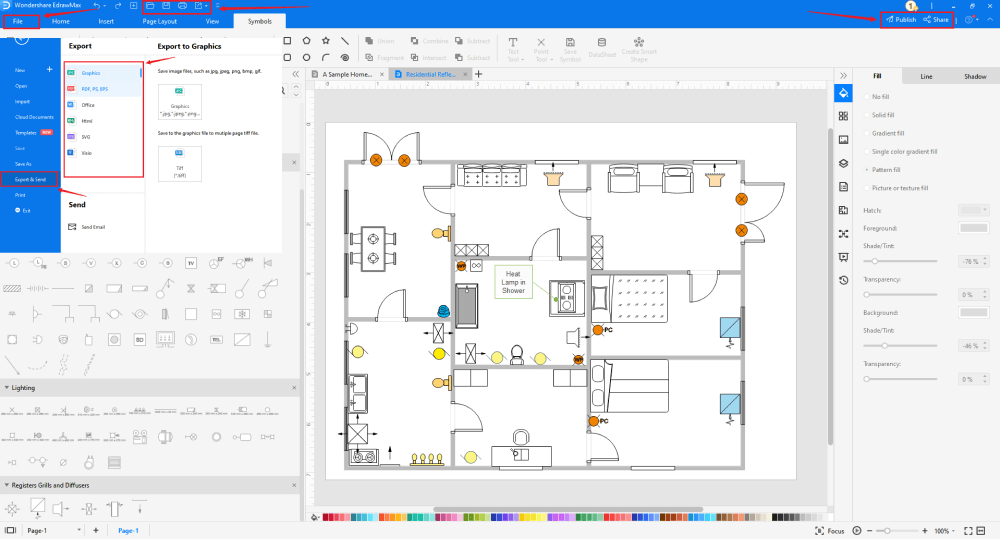Click the Combine shape operation
The height and width of the screenshot is (540, 1000).
(430, 41)
